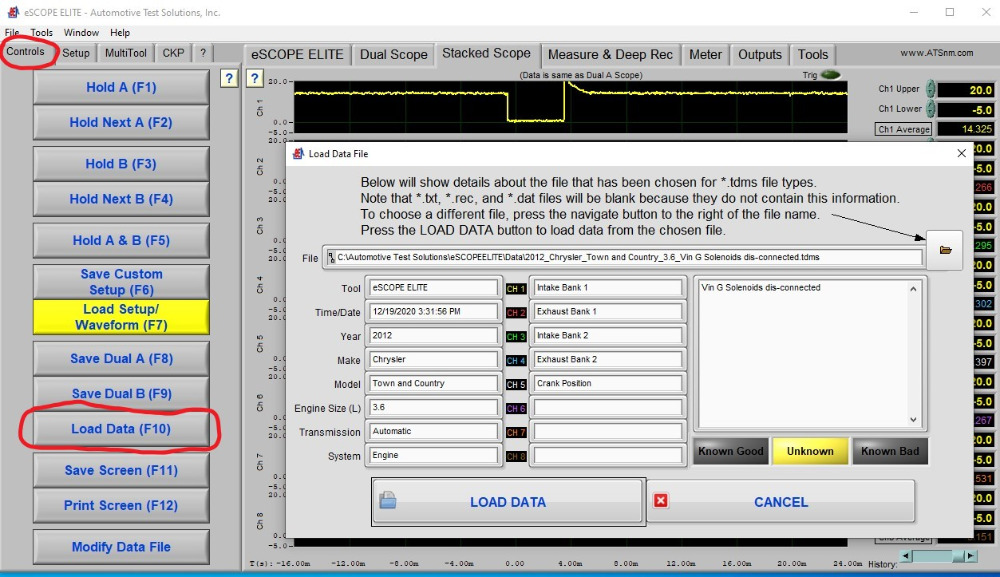
Task: Adjust the Ch1 Upper knob
Action: click(930, 89)
